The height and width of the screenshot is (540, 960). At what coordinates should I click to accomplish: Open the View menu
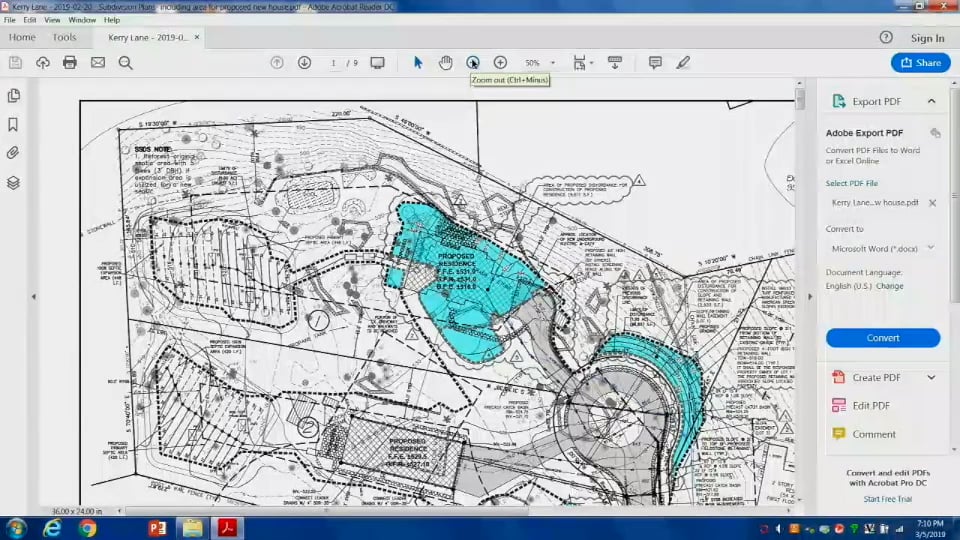pyautogui.click(x=52, y=20)
